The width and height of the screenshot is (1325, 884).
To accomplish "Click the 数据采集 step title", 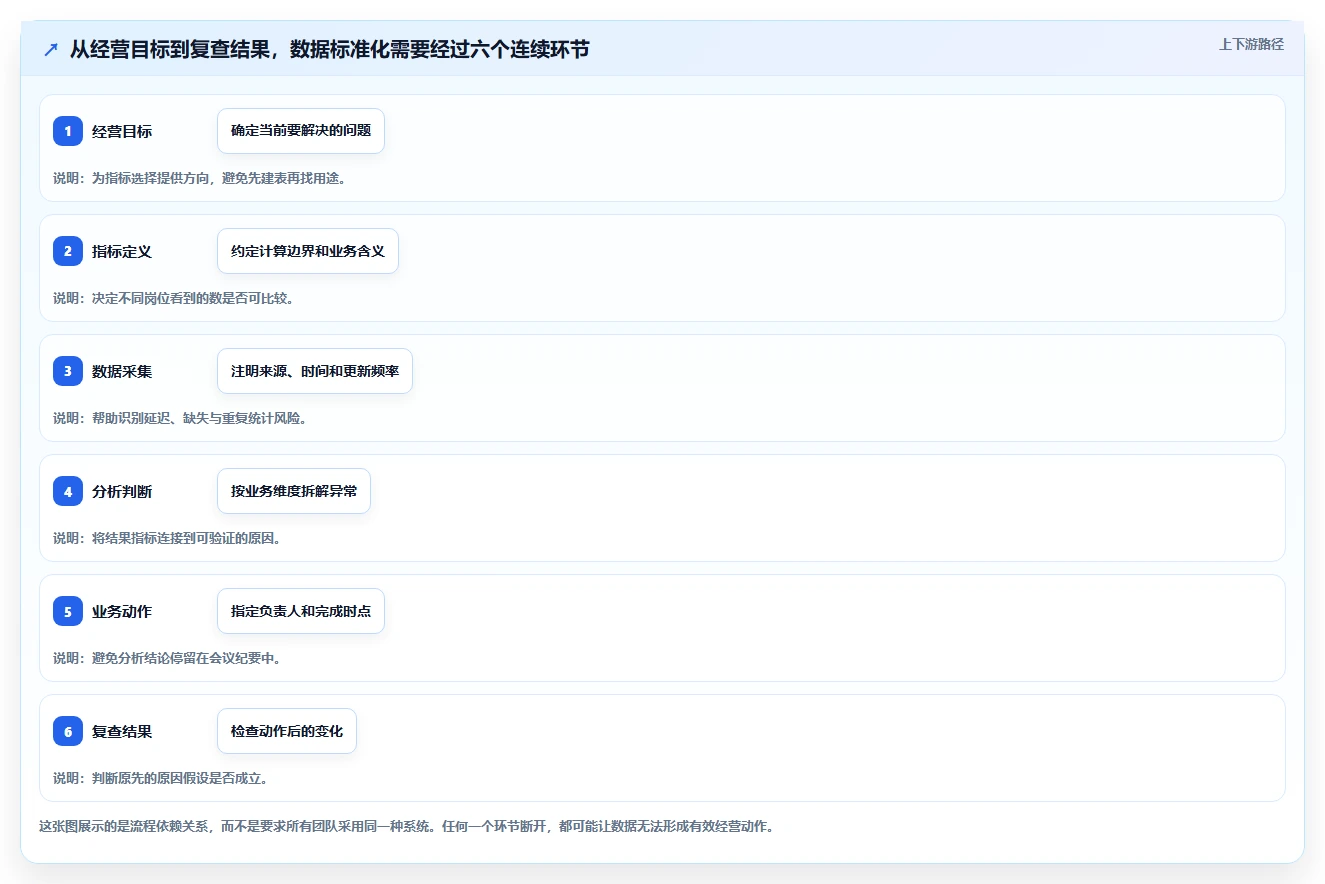I will pyautogui.click(x=122, y=372).
